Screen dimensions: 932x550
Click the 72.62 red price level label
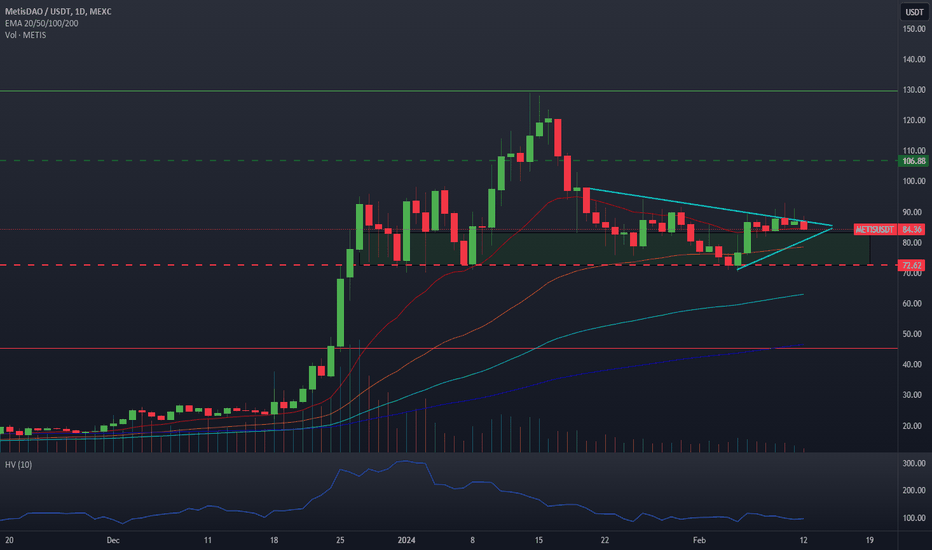(911, 265)
